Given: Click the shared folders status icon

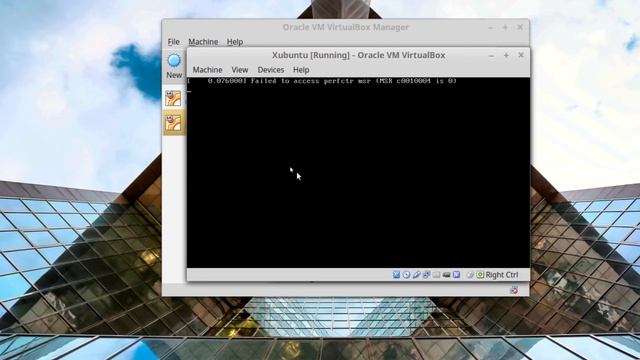Looking at the screenshot, I should tap(436, 275).
